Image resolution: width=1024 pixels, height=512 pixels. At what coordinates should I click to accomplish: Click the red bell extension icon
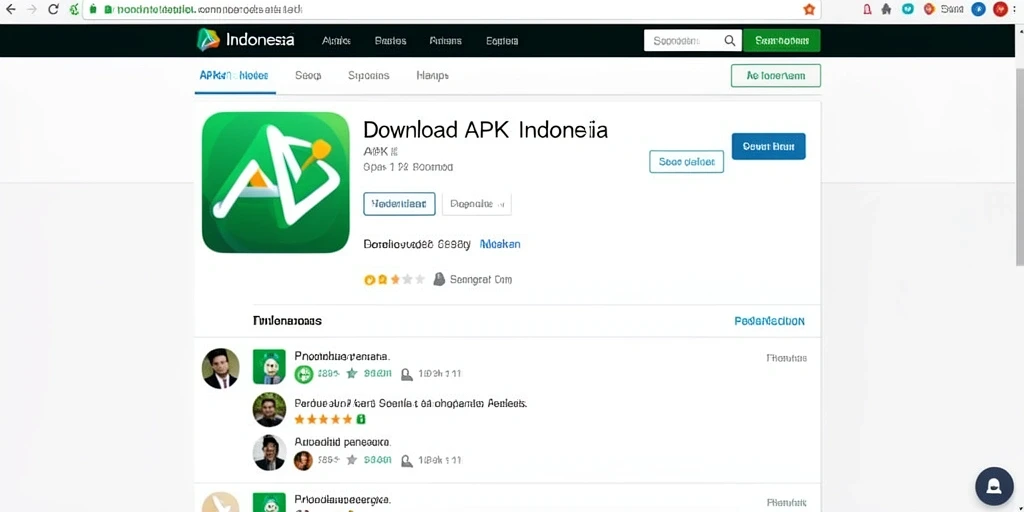867,9
